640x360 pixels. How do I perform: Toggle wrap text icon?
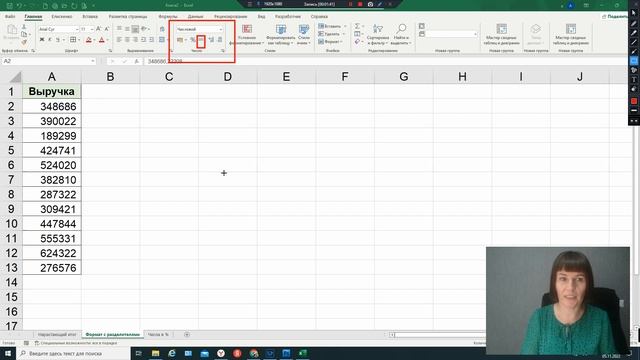pos(162,29)
